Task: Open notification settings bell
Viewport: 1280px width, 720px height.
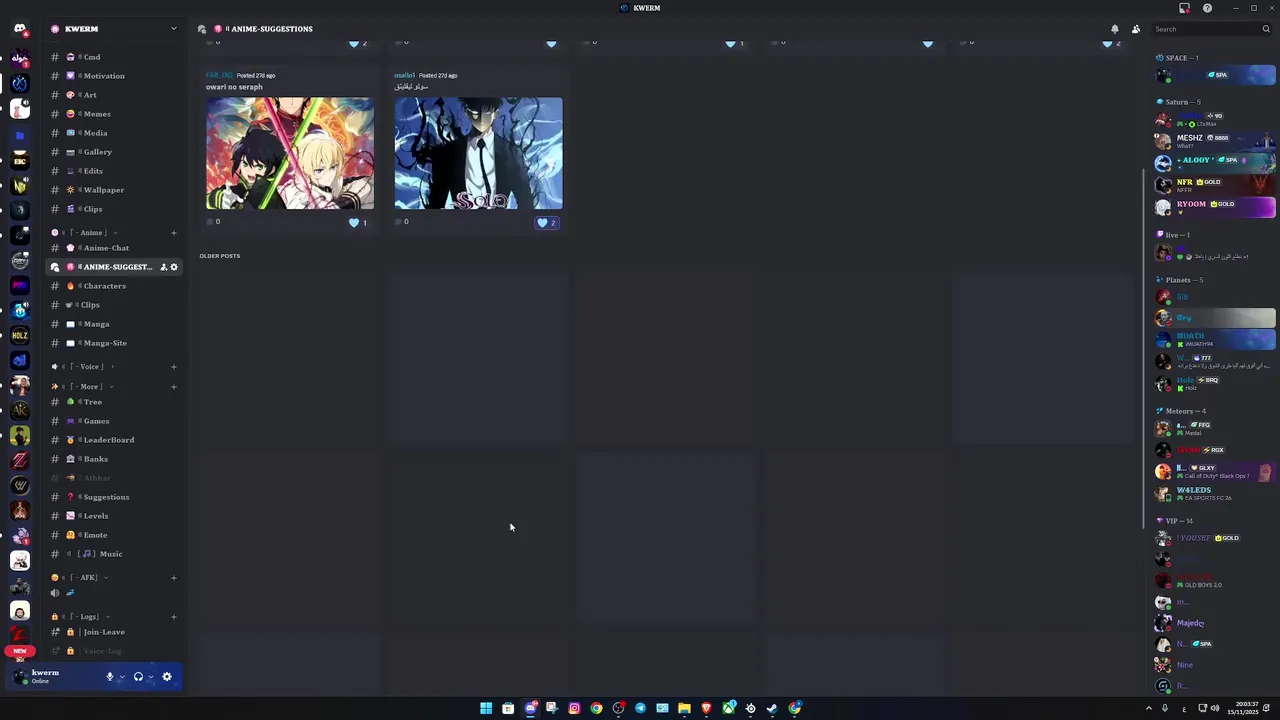Action: pyautogui.click(x=1115, y=29)
